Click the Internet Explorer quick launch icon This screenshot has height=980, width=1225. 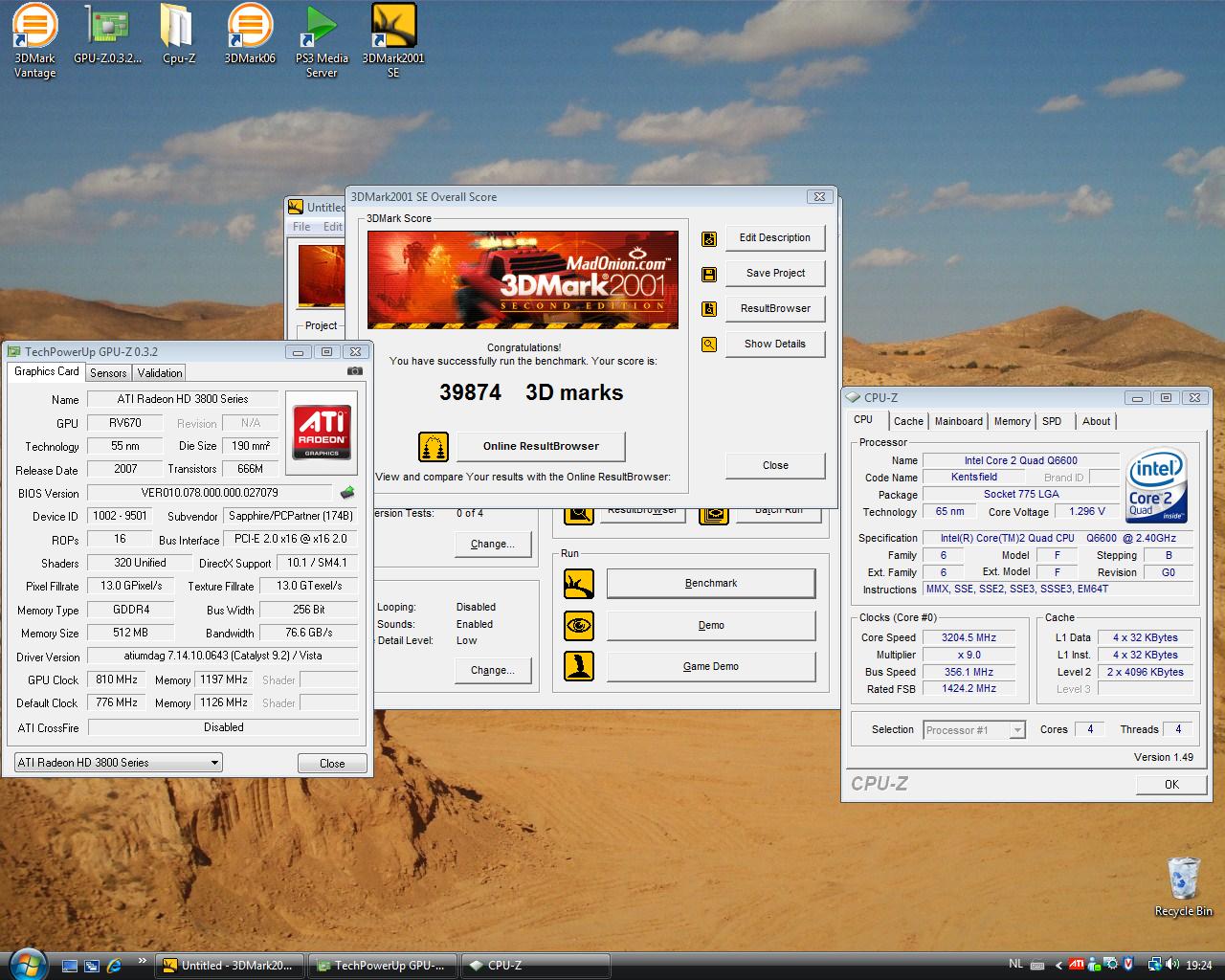[x=115, y=966]
